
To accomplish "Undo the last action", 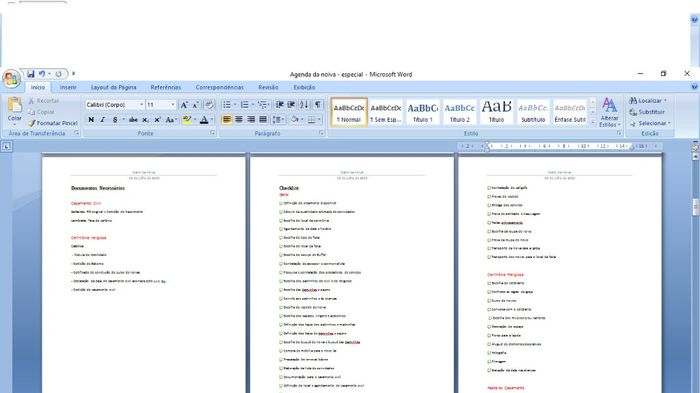I will tap(42, 74).
